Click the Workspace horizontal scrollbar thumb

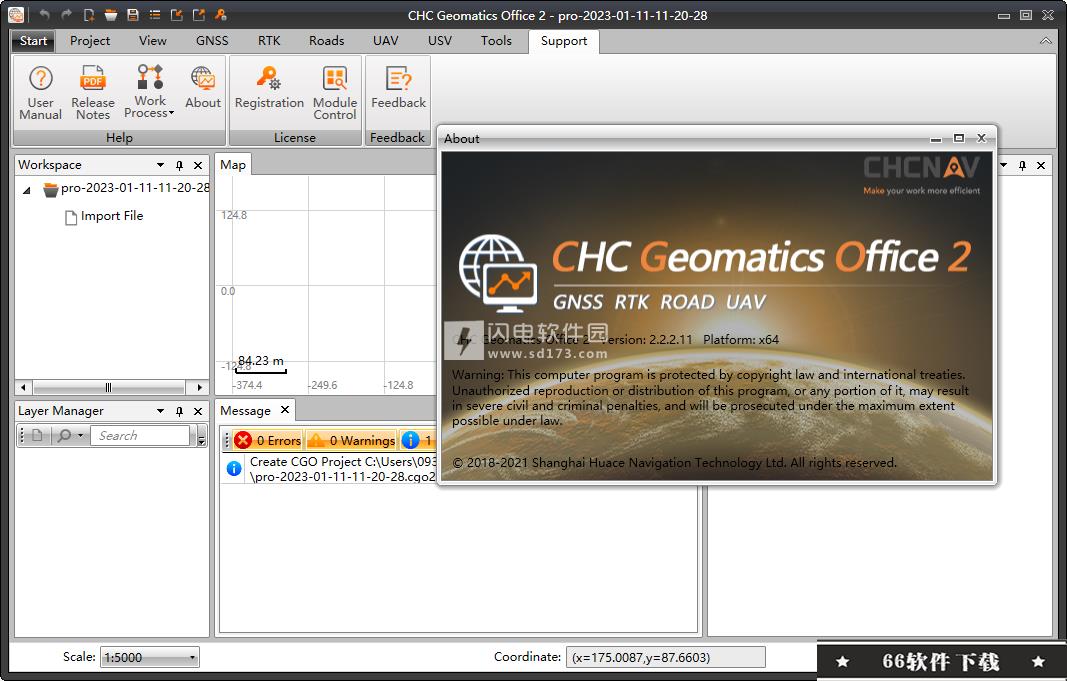point(108,388)
